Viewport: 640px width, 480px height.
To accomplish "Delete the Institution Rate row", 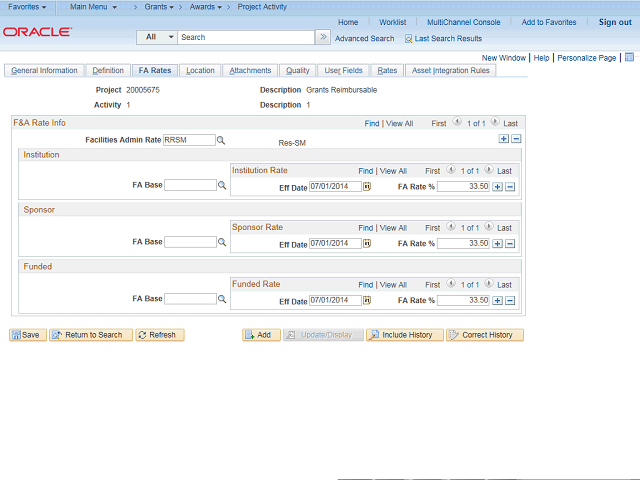I will pyautogui.click(x=510, y=187).
